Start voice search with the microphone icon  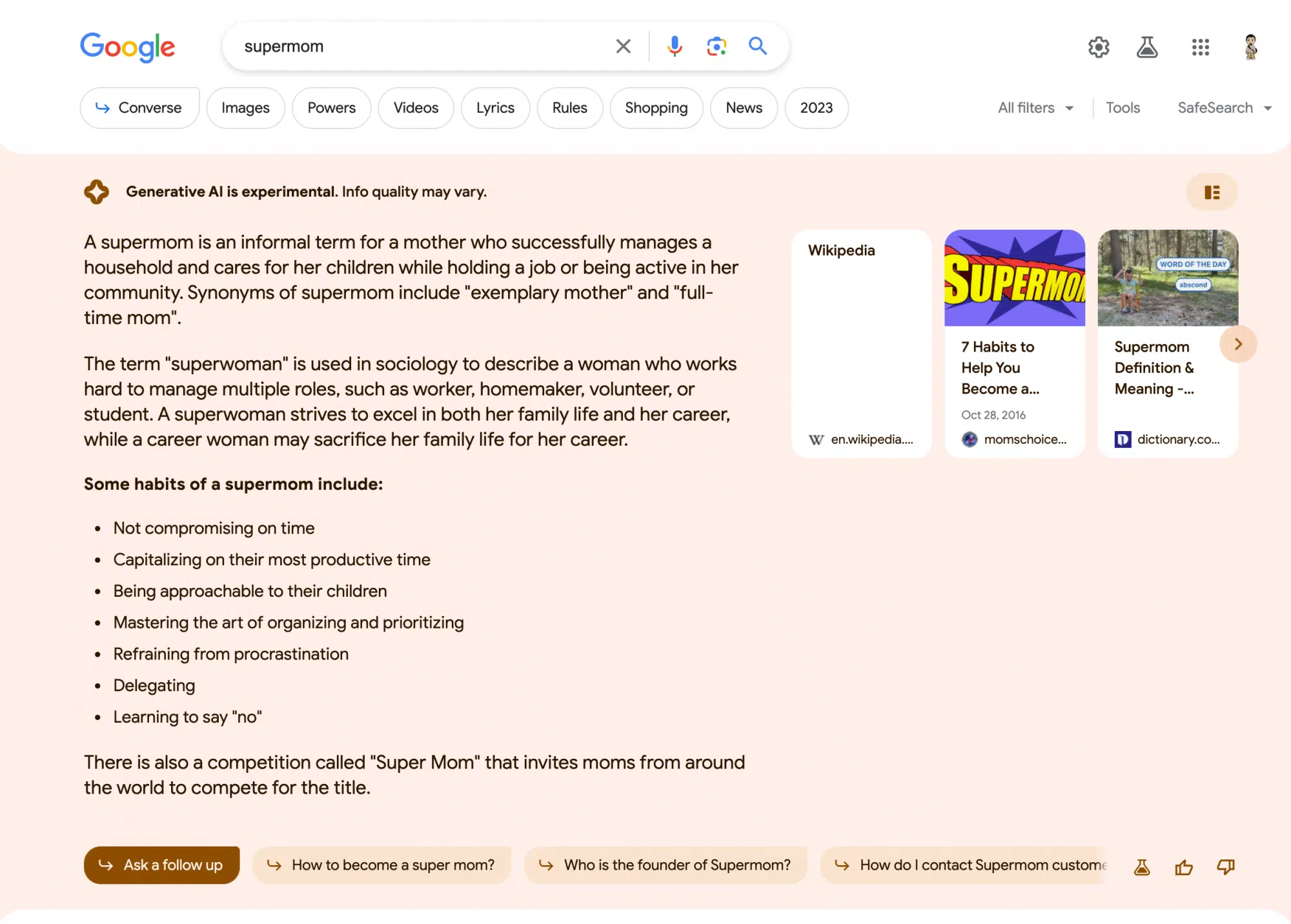click(675, 46)
